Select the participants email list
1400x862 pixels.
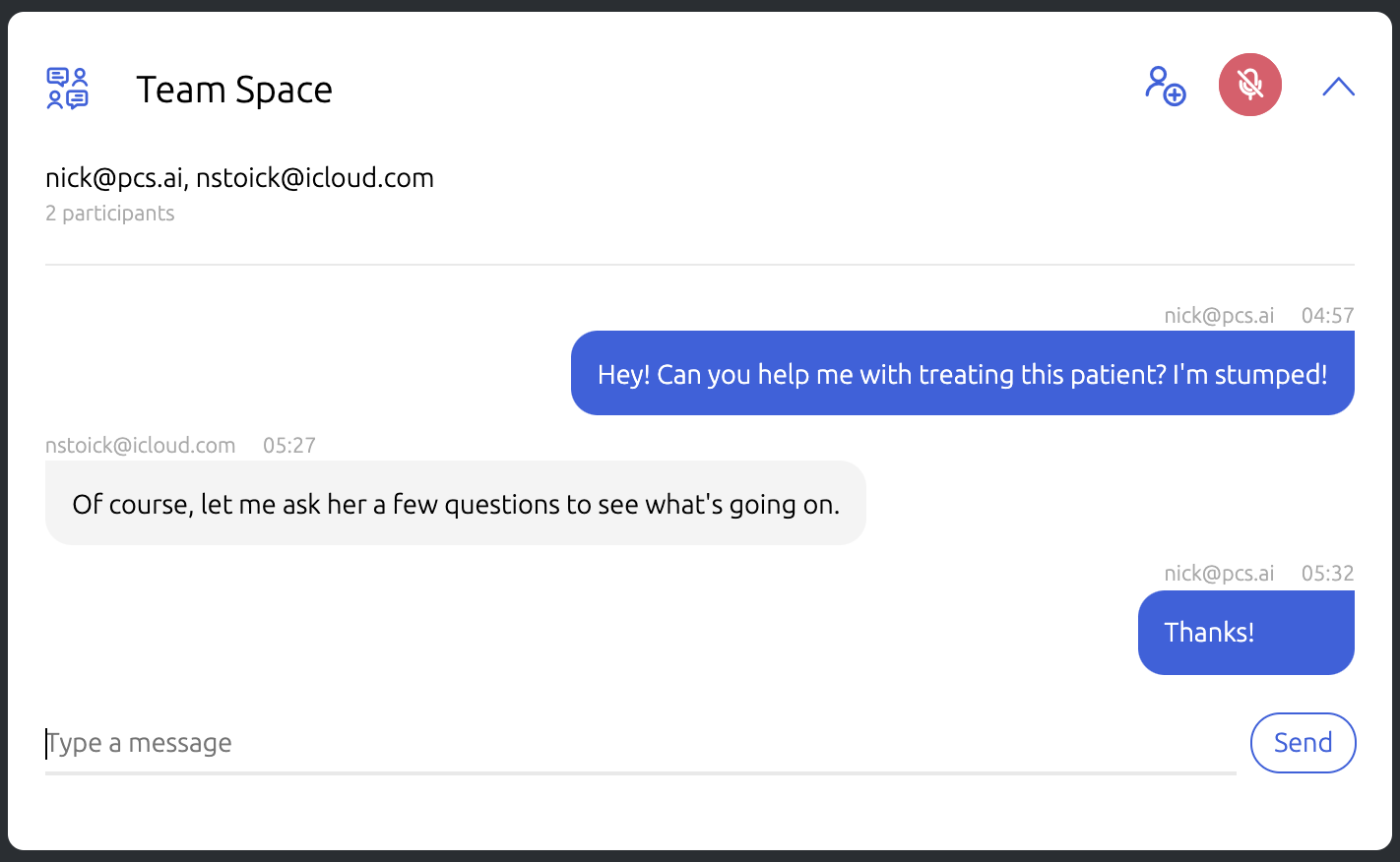[239, 178]
